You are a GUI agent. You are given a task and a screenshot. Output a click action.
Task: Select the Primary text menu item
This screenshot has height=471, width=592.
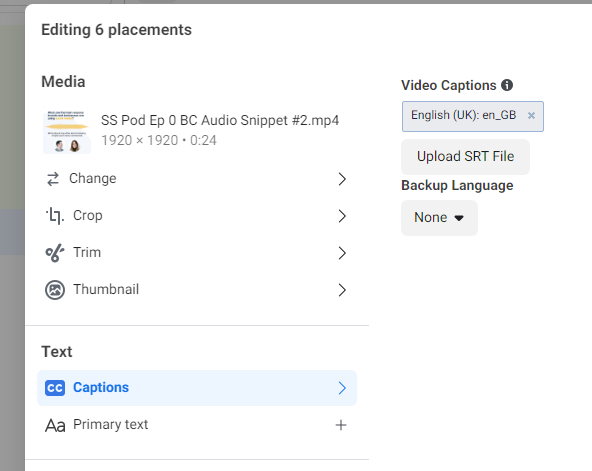coord(197,425)
